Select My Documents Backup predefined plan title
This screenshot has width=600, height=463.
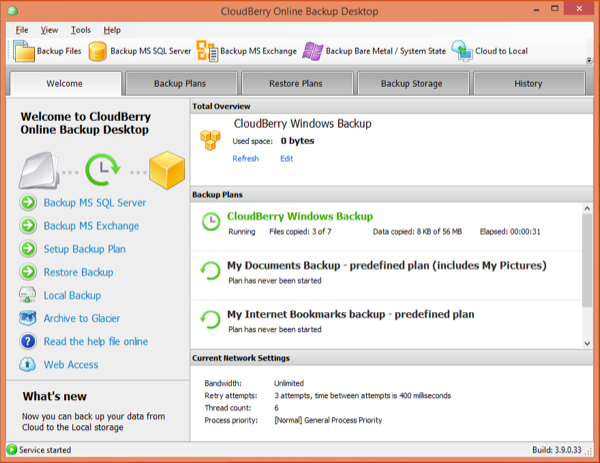click(387, 265)
